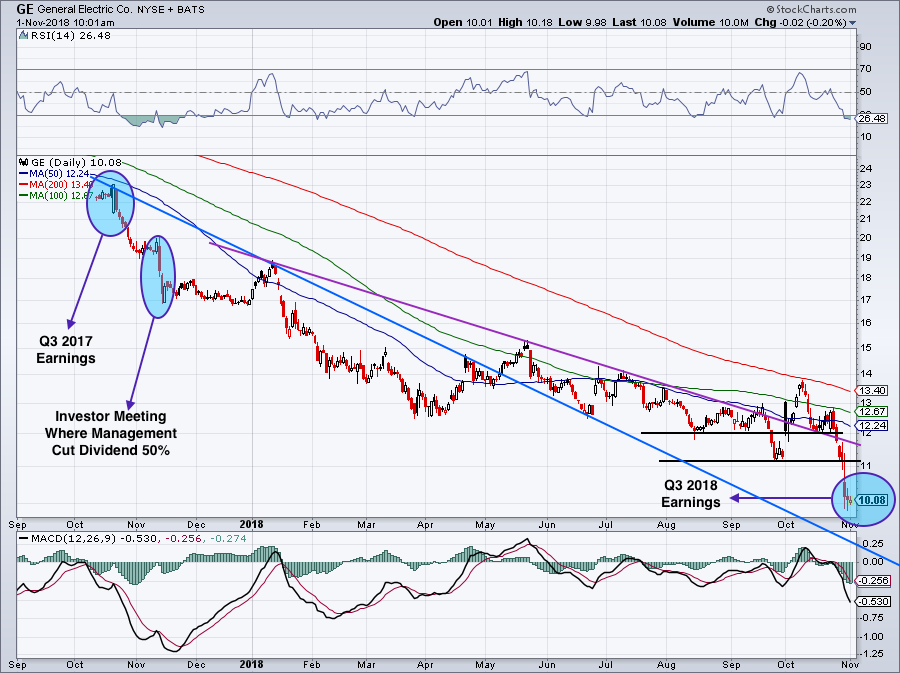900x673 pixels.
Task: Click the Chg -0.02 (-0.20%) value
Action: [800, 22]
